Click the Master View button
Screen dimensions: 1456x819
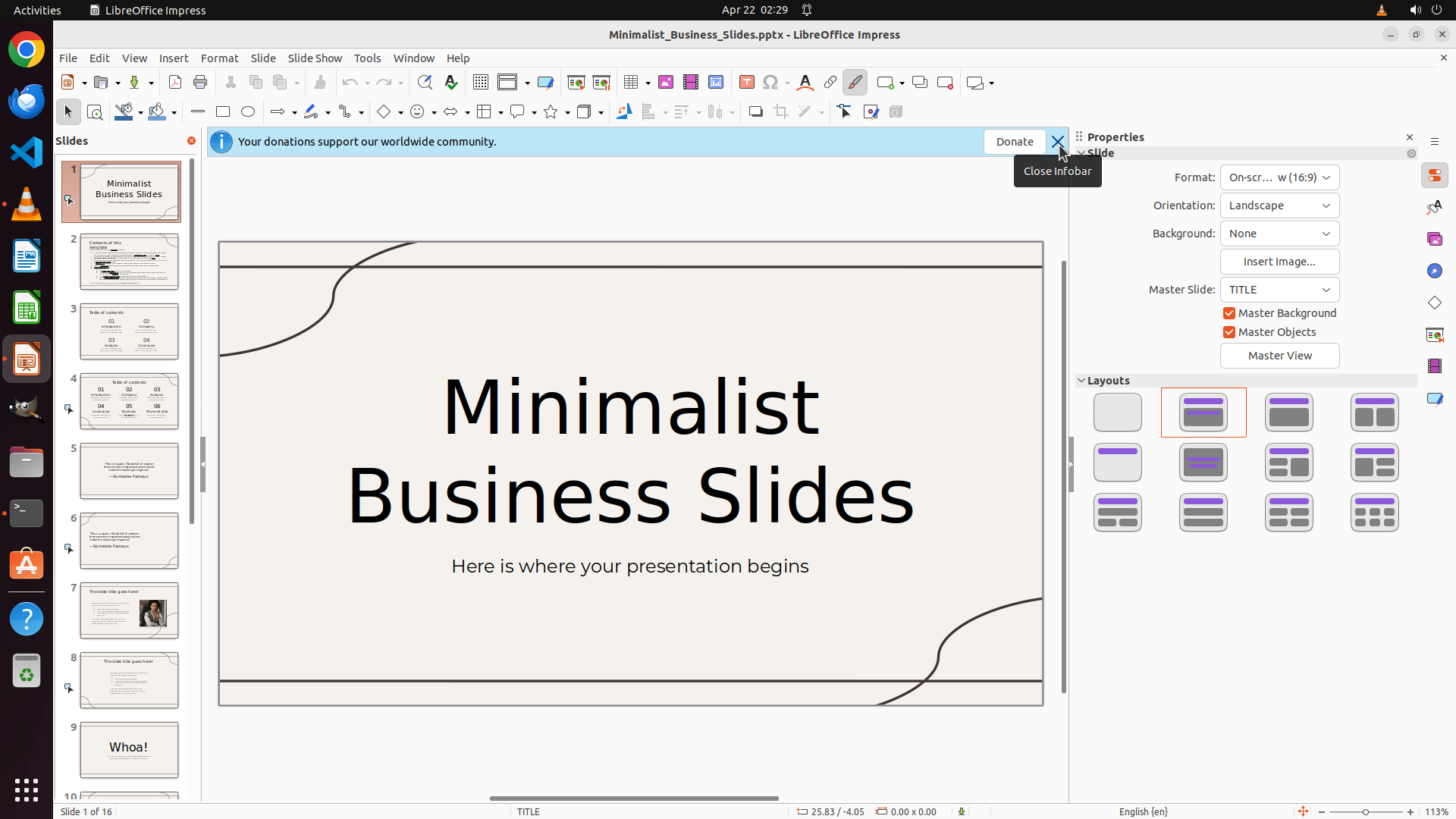coord(1279,356)
